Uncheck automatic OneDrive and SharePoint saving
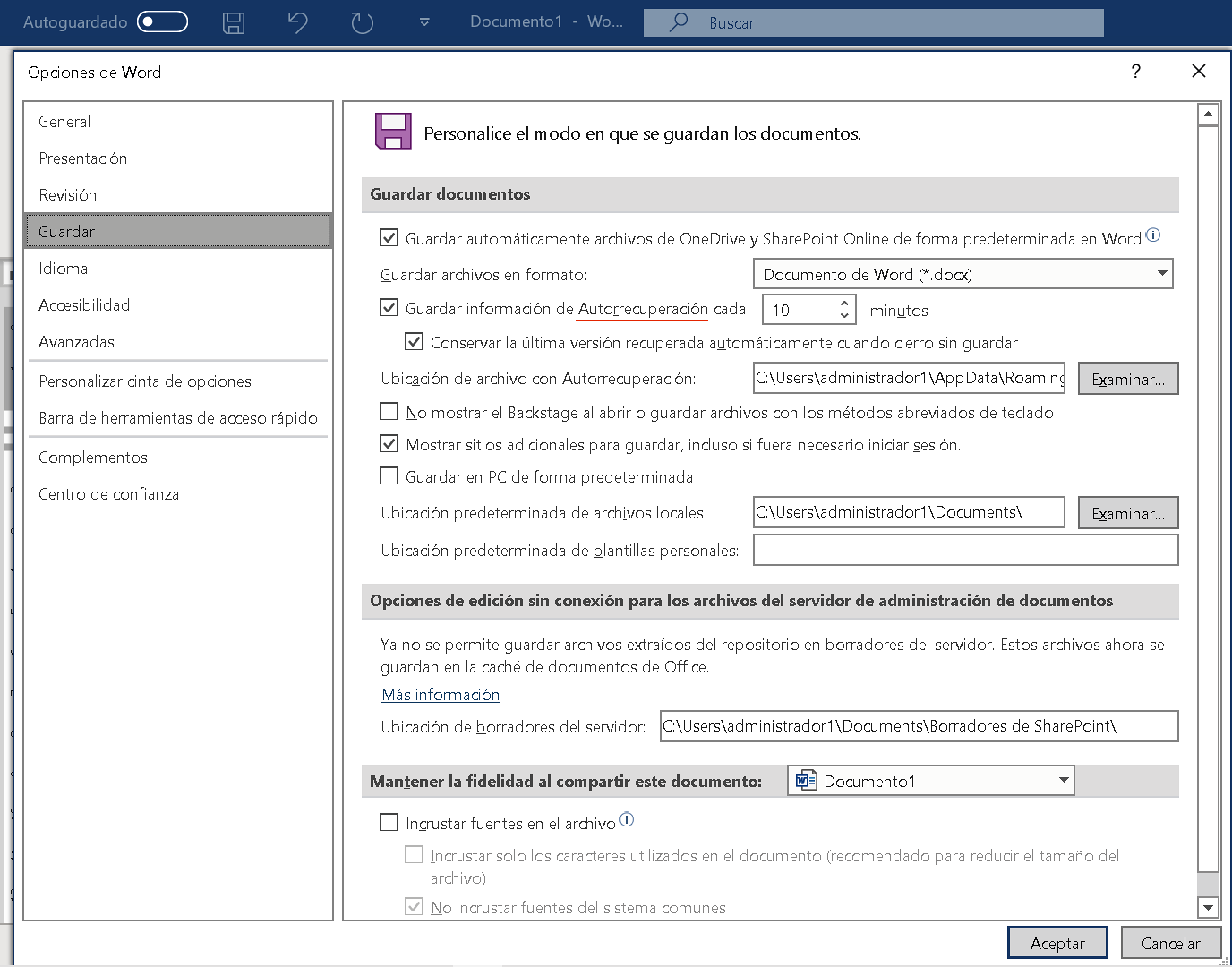1232x967 pixels. tap(389, 238)
